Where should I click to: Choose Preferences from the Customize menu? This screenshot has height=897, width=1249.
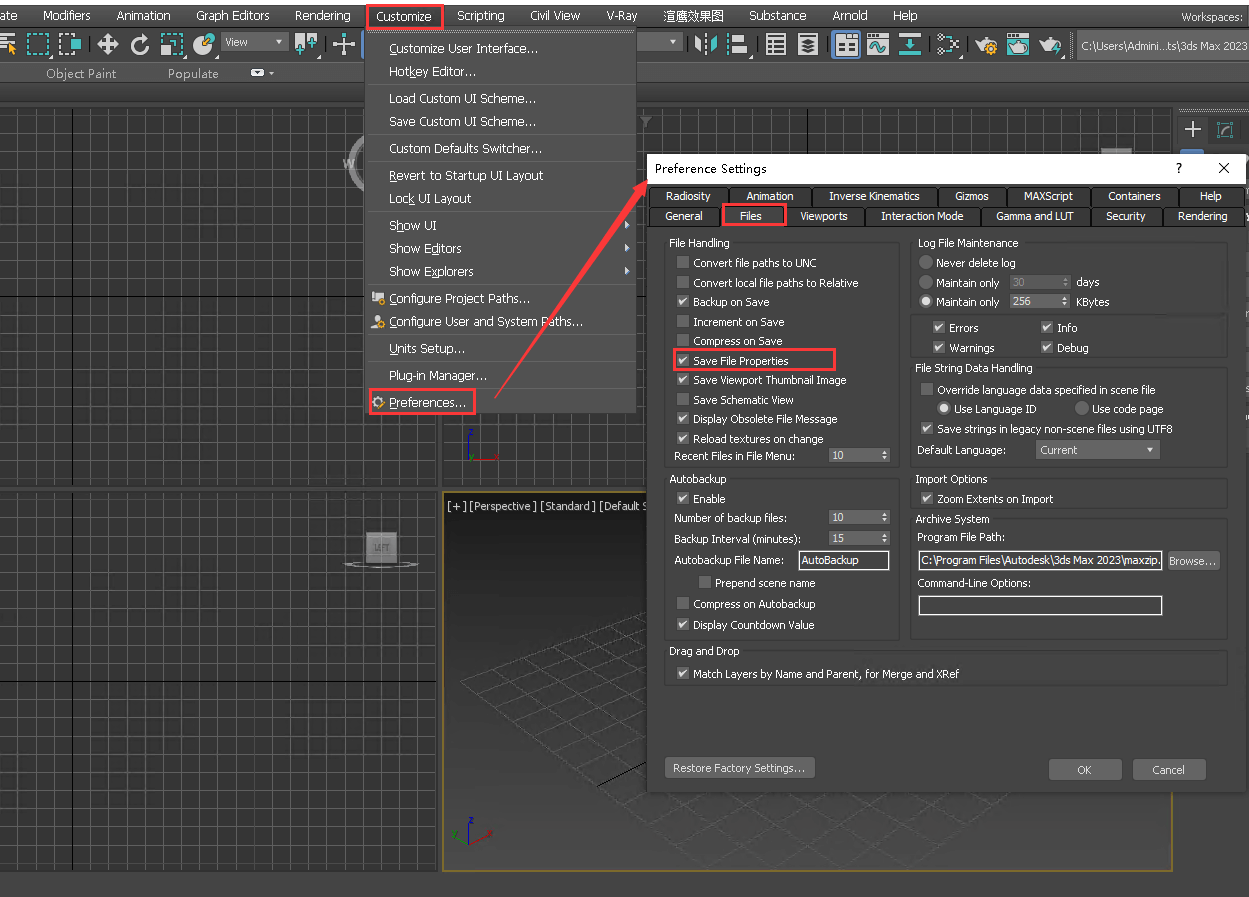427,403
